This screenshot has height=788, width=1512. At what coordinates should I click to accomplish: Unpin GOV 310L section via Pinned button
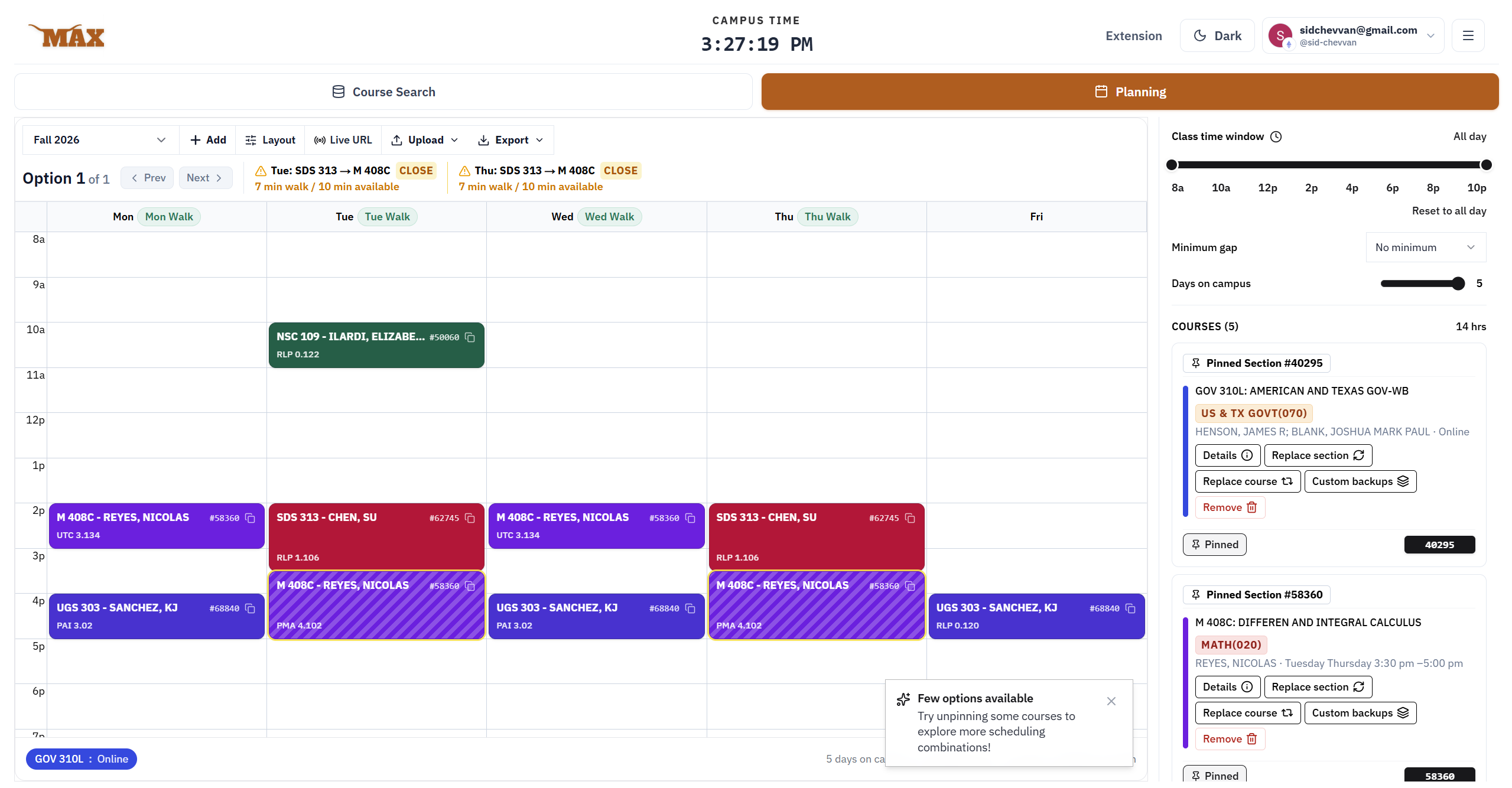tap(1214, 545)
